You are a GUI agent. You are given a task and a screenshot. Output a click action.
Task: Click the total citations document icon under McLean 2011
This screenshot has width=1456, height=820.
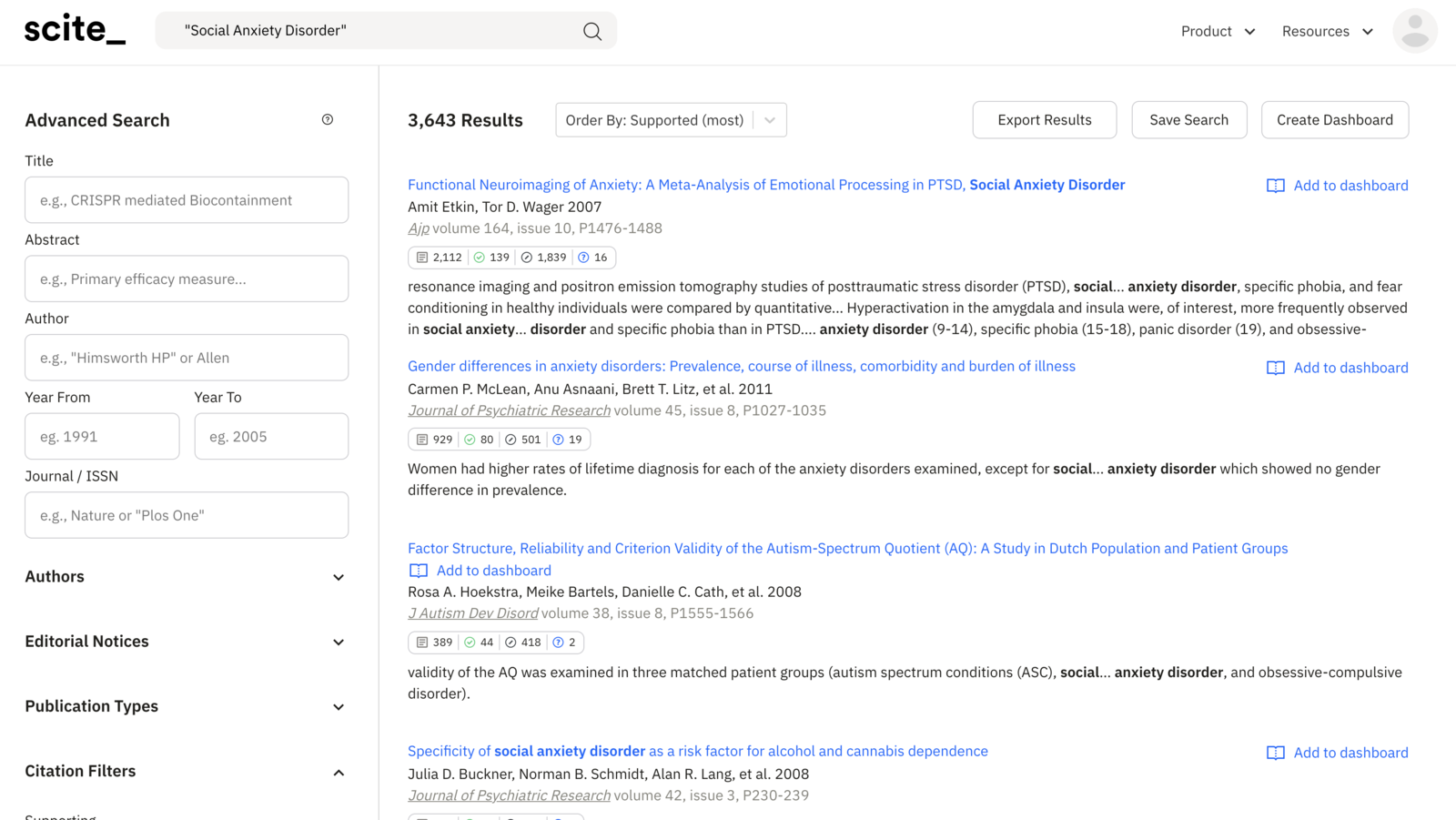point(421,439)
